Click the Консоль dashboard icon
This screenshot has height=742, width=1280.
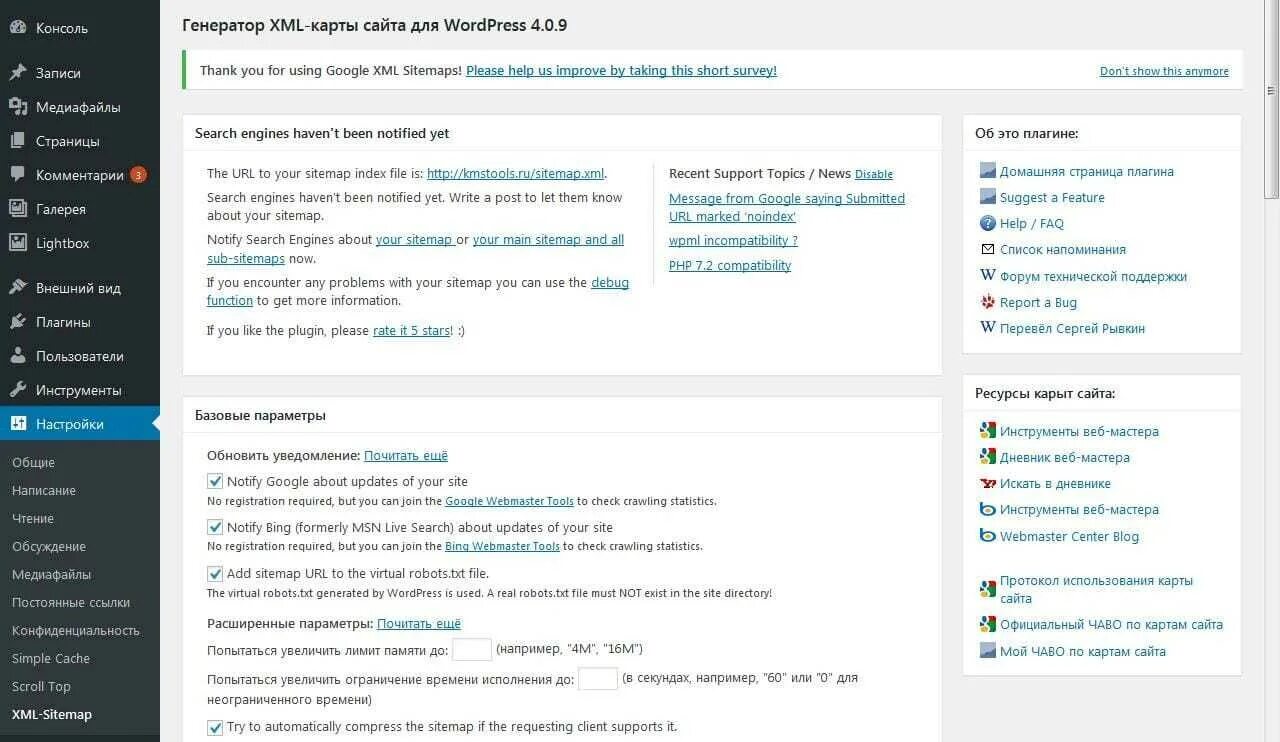tap(18, 28)
